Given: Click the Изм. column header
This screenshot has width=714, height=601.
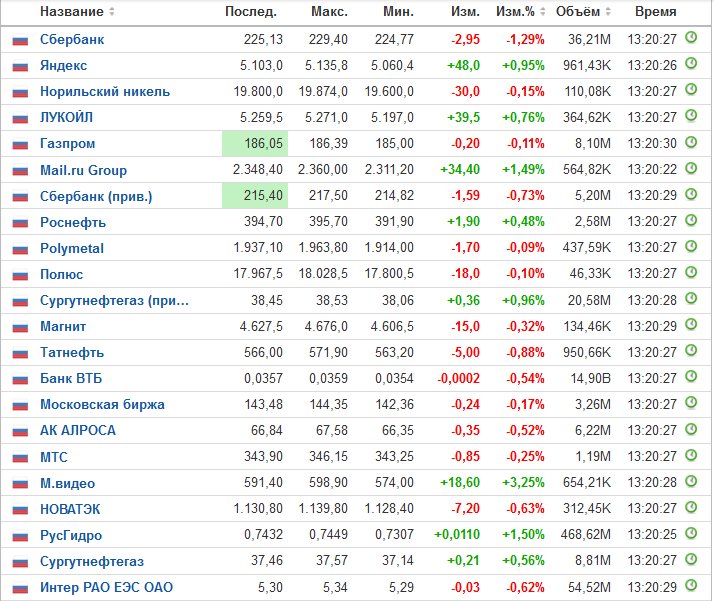Looking at the screenshot, I should pos(465,11).
